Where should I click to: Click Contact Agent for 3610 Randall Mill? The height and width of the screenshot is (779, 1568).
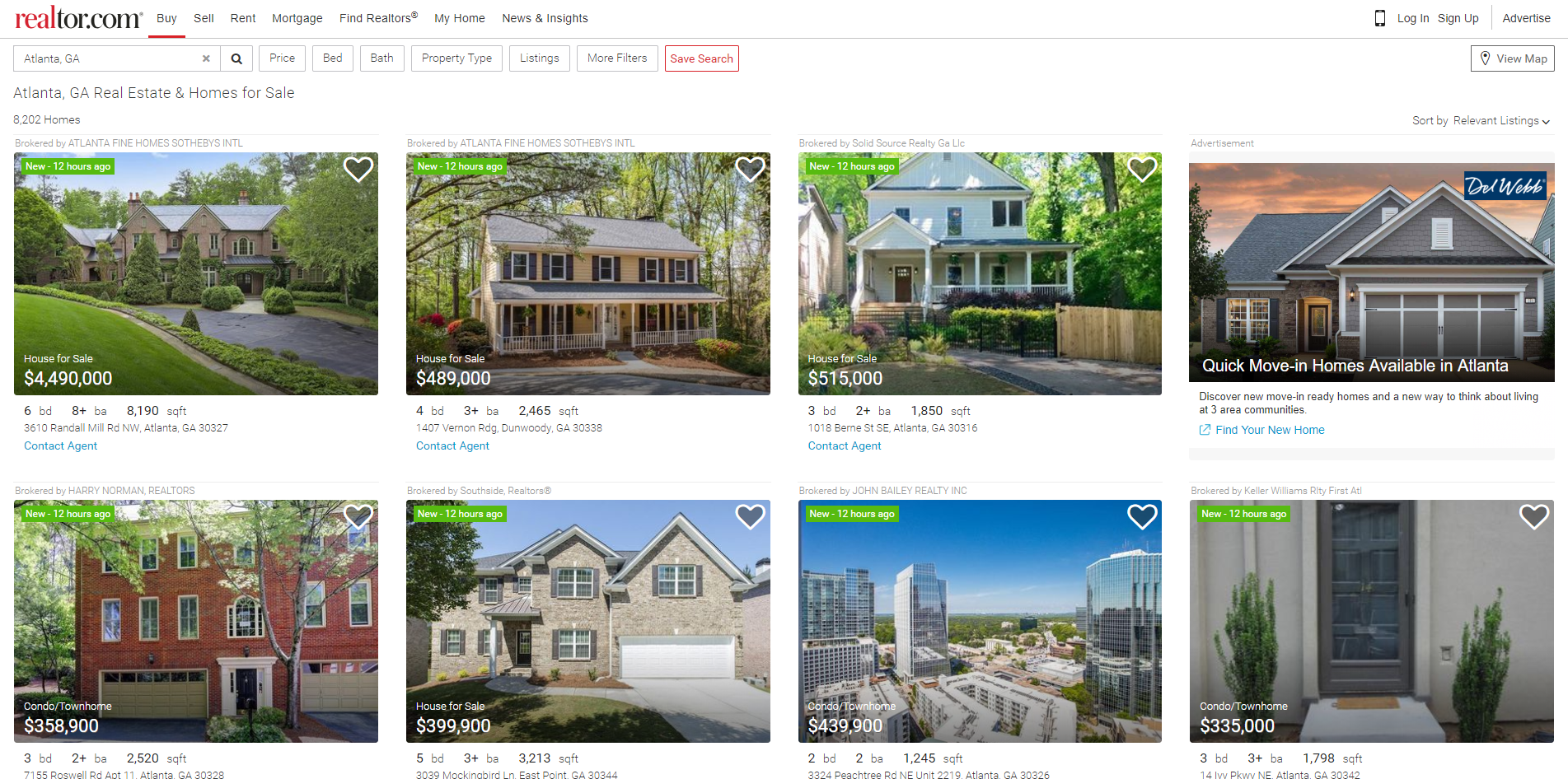pyautogui.click(x=60, y=445)
